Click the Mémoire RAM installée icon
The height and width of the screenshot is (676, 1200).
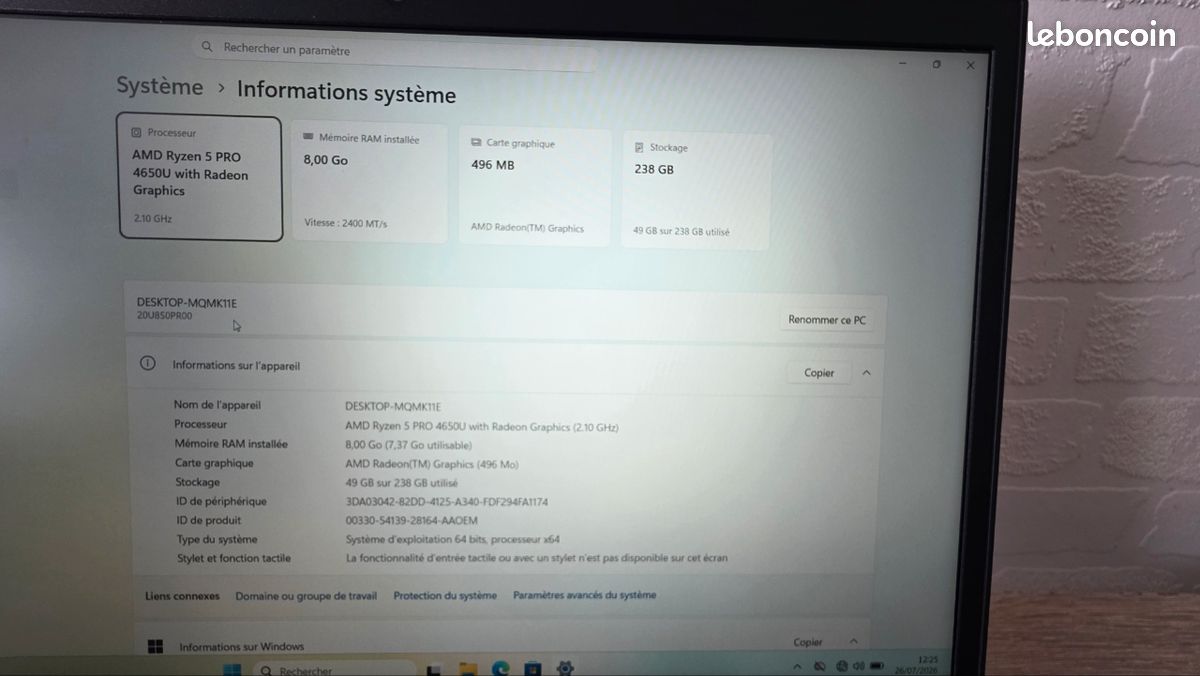click(309, 137)
